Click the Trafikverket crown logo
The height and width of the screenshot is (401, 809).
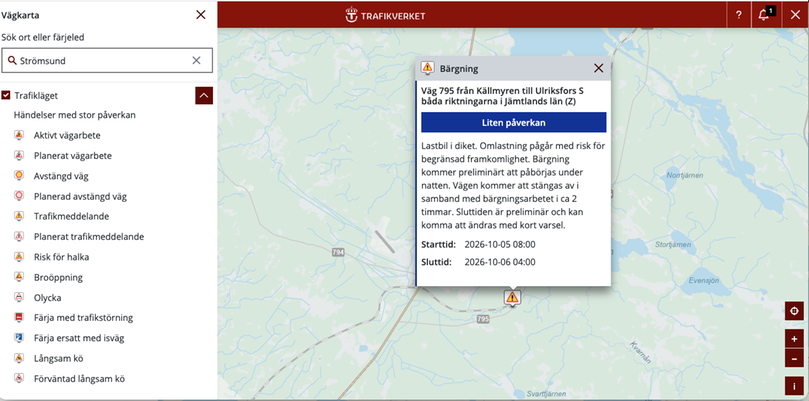coord(351,15)
